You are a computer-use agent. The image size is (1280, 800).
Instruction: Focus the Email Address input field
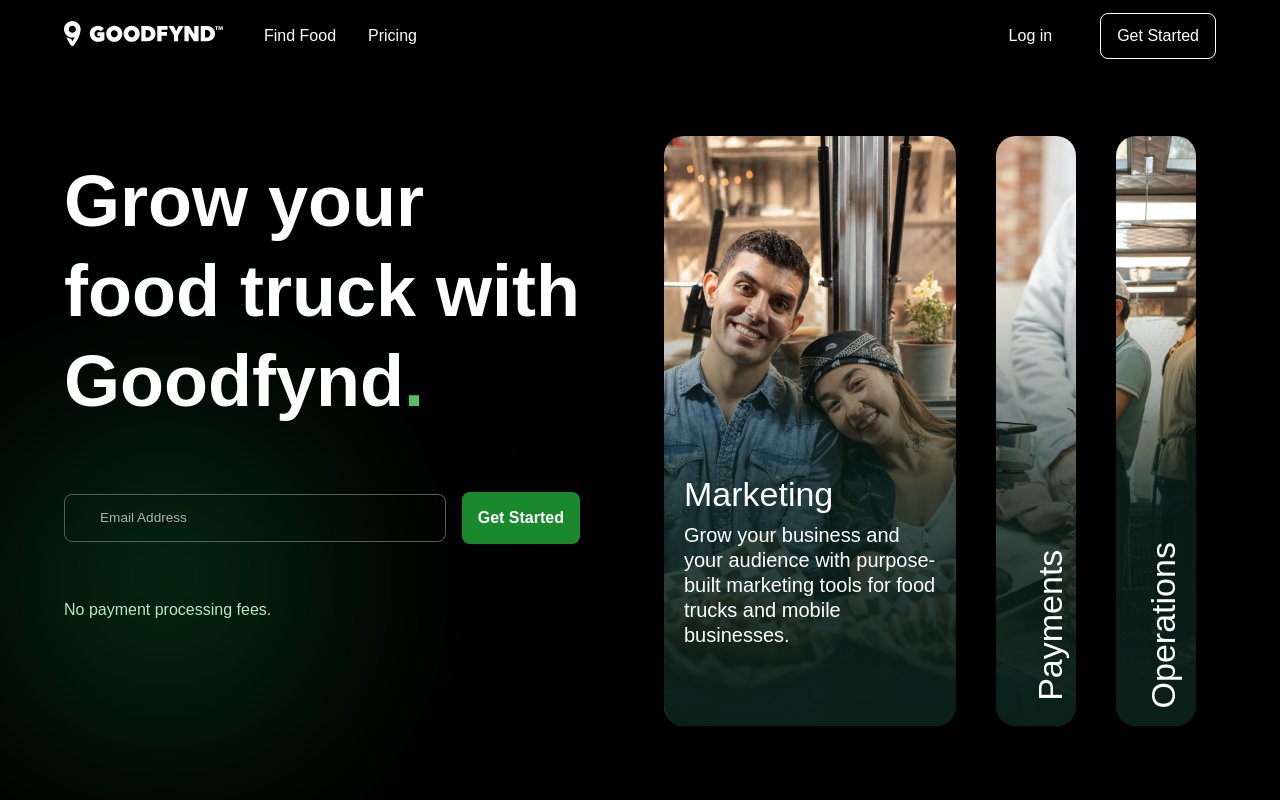[x=255, y=518]
